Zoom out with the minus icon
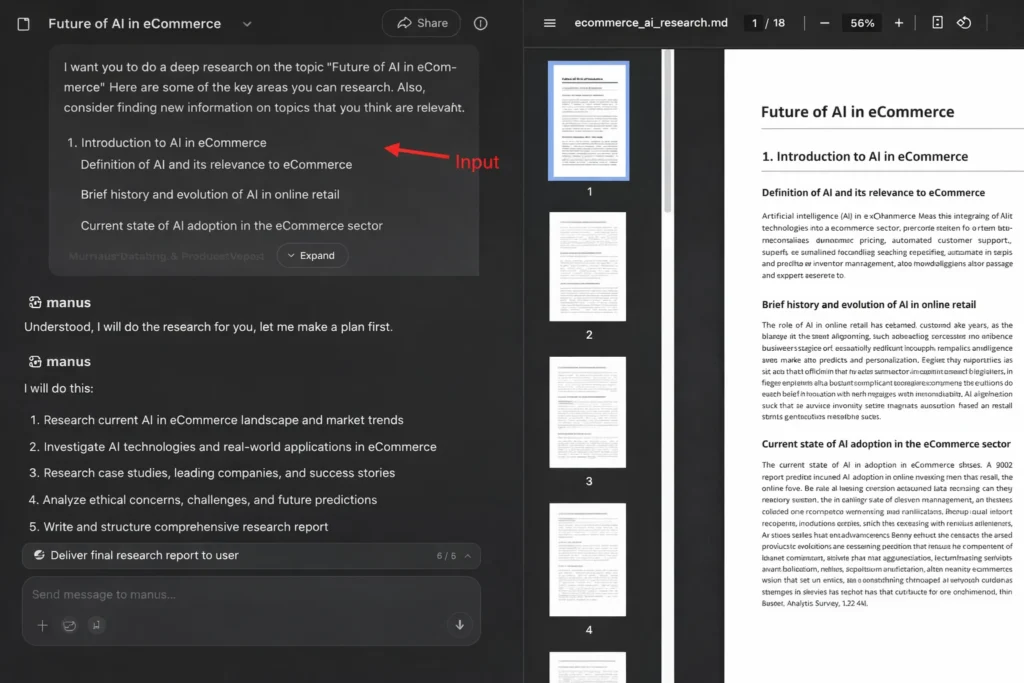 tap(824, 23)
